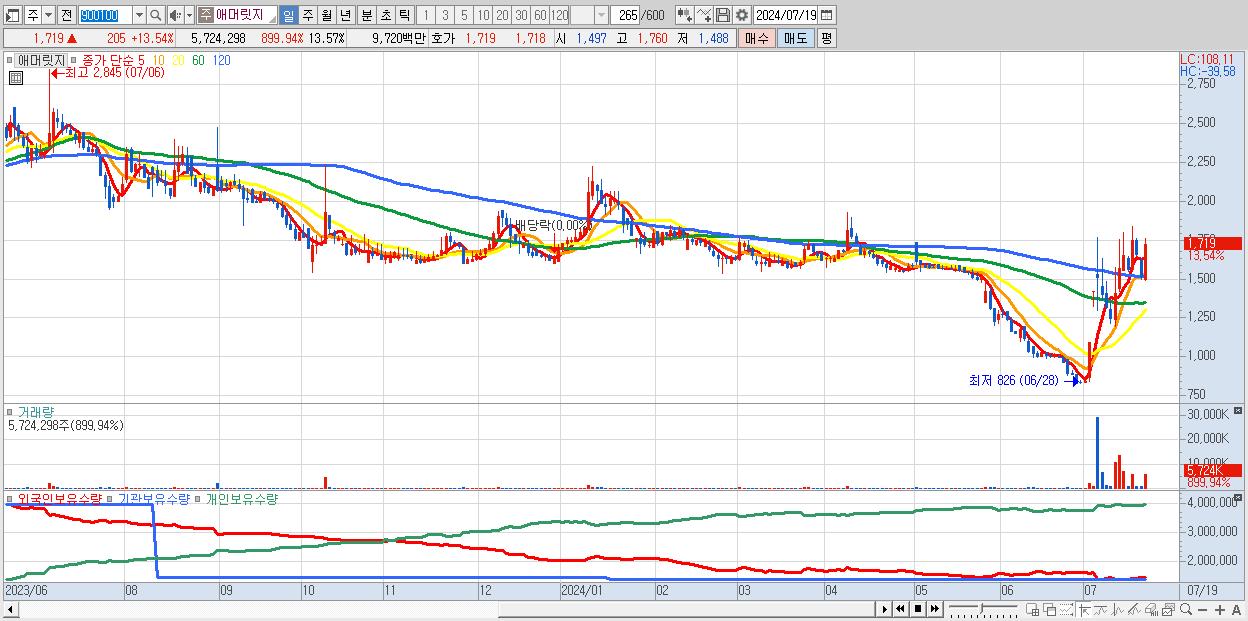This screenshot has width=1248, height=621.
Task: Click the 애머릿지 chart legend label
Action: (x=41, y=60)
